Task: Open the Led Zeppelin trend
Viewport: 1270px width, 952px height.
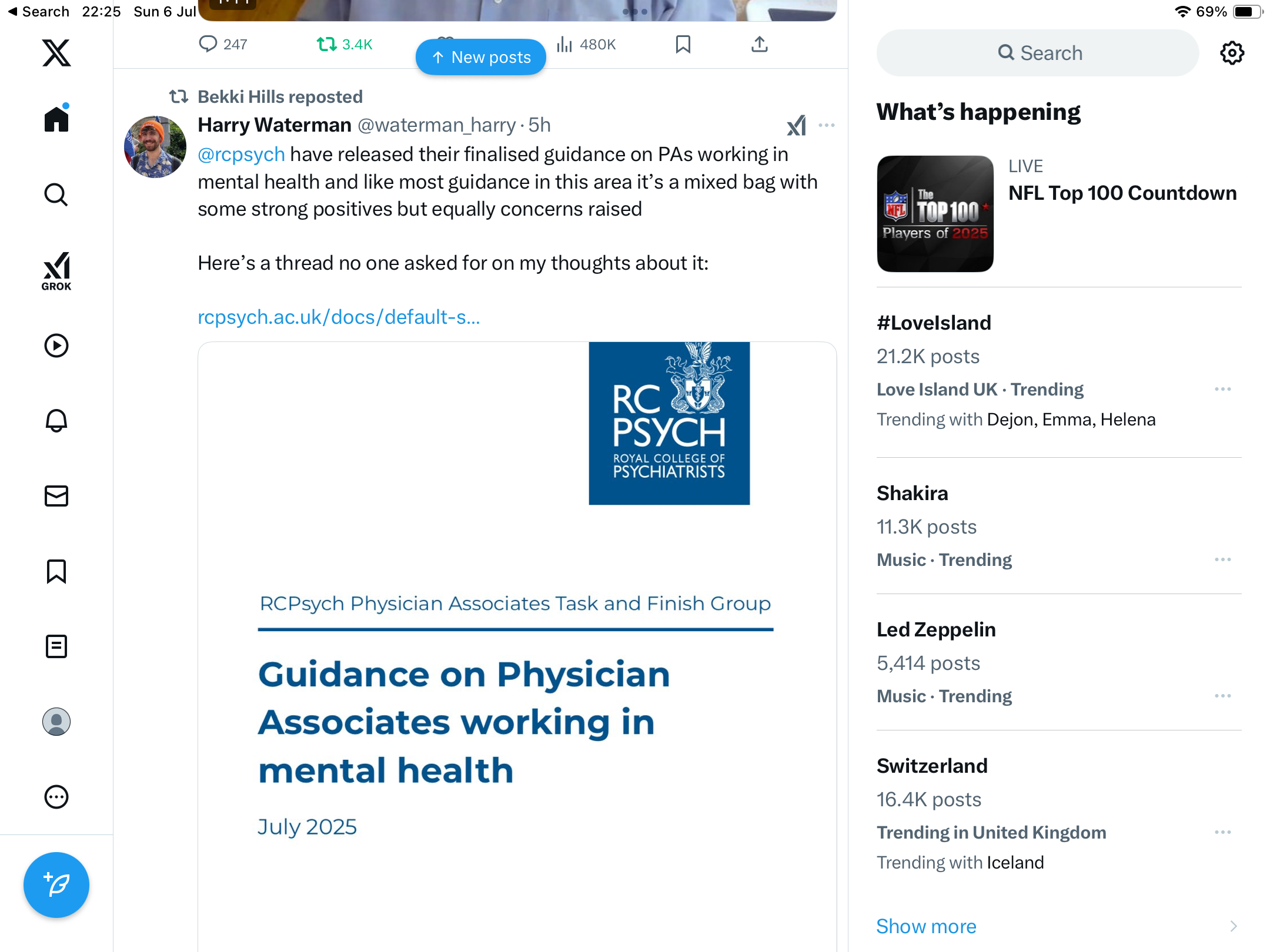Action: pos(936,629)
